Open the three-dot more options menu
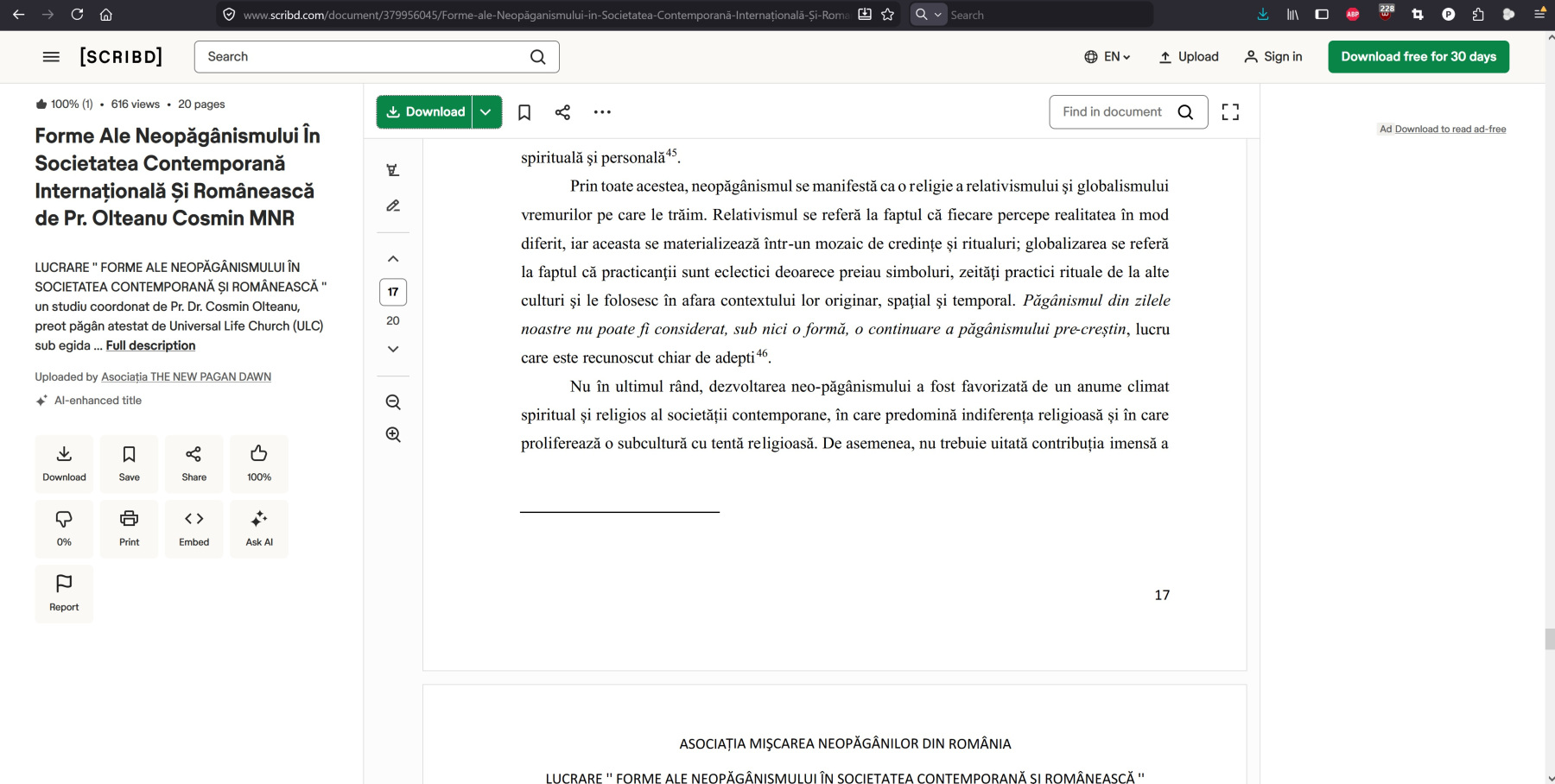 (x=602, y=112)
